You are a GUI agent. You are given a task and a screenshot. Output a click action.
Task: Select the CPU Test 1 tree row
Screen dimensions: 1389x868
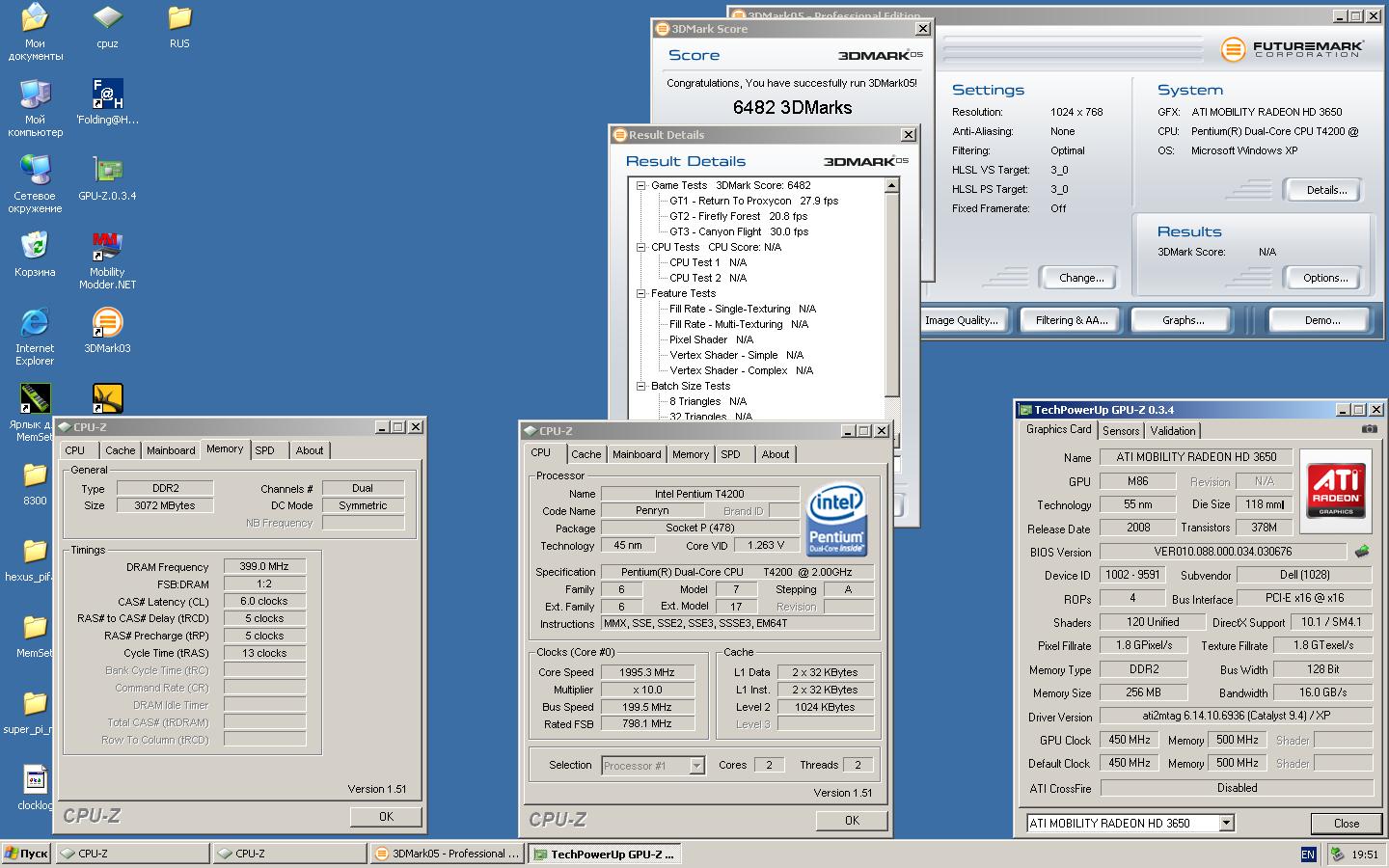pyautogui.click(x=708, y=262)
